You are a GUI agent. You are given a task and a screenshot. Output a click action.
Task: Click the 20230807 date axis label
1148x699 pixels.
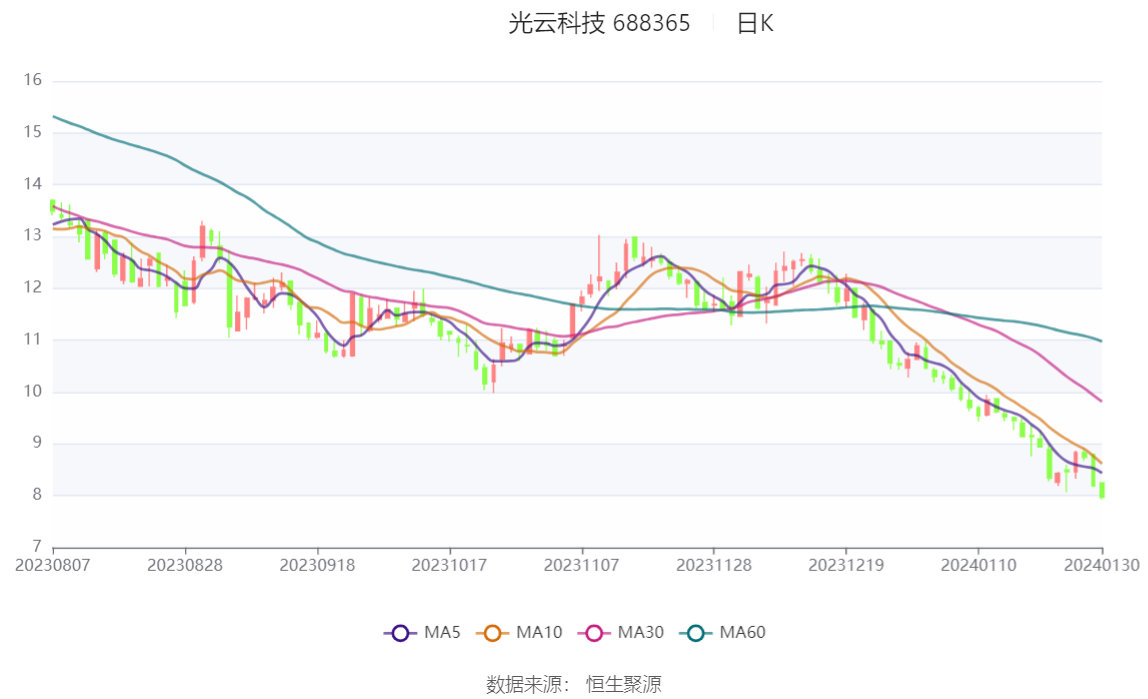click(53, 566)
